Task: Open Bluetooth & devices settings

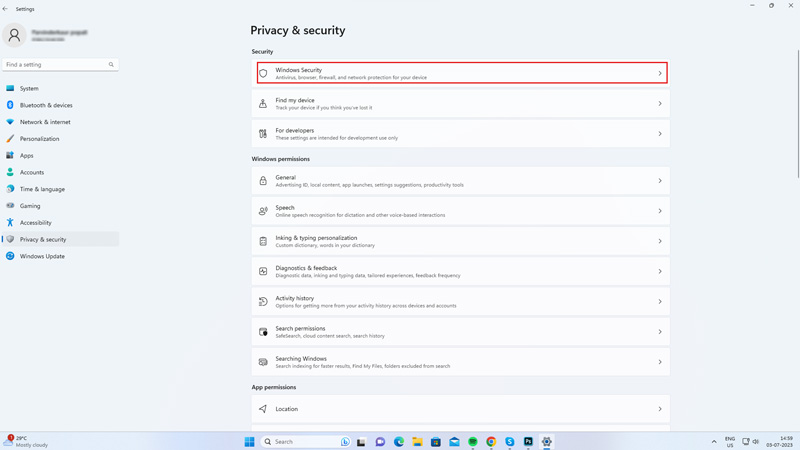Action: point(60,105)
